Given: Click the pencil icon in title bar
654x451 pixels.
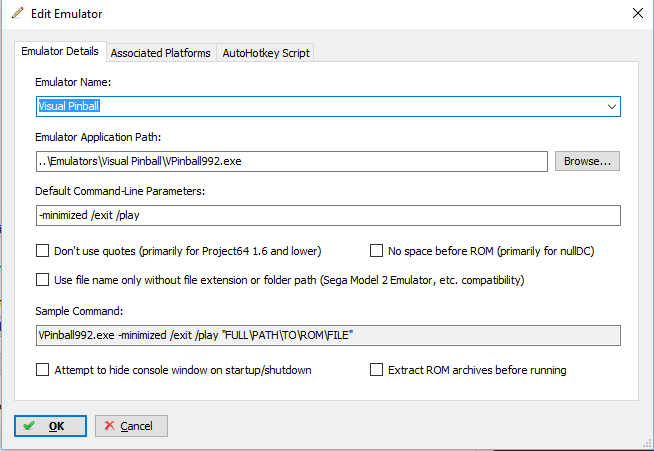Looking at the screenshot, I should point(18,13).
